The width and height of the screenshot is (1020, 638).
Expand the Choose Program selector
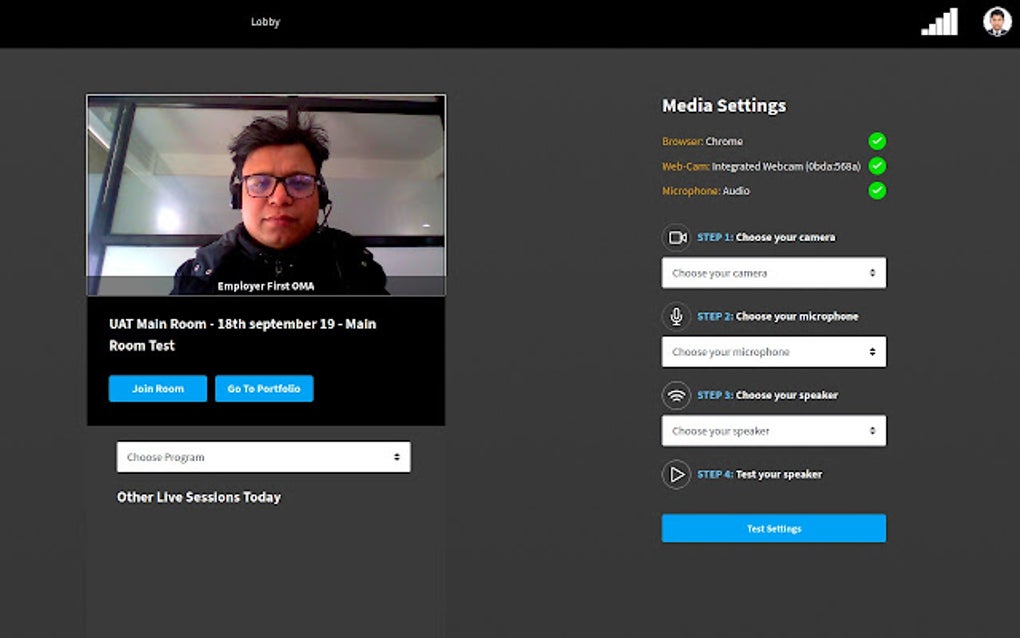coord(263,456)
